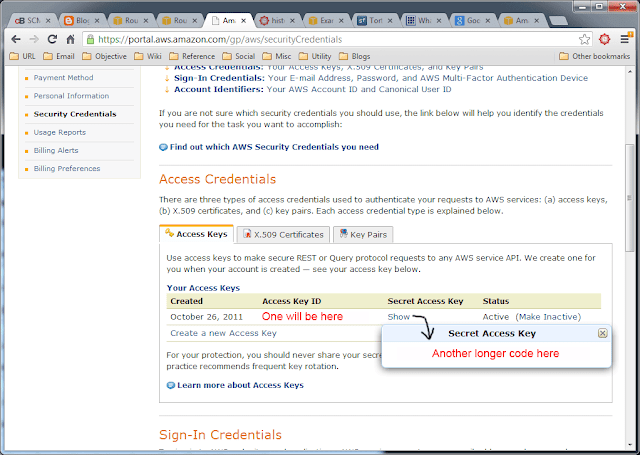Screen dimensions: 640x455
Task: Click Find out which AWS Security Credentials you need
Action: 274,147
